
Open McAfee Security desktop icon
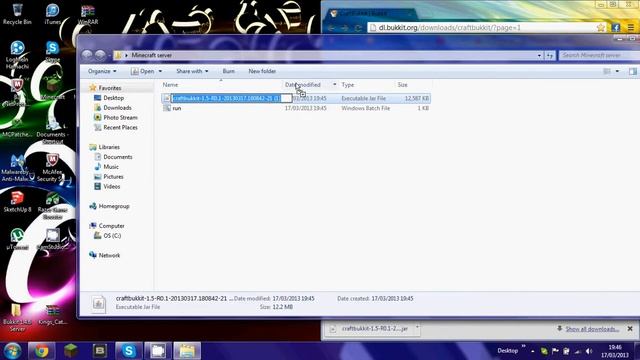click(x=52, y=167)
